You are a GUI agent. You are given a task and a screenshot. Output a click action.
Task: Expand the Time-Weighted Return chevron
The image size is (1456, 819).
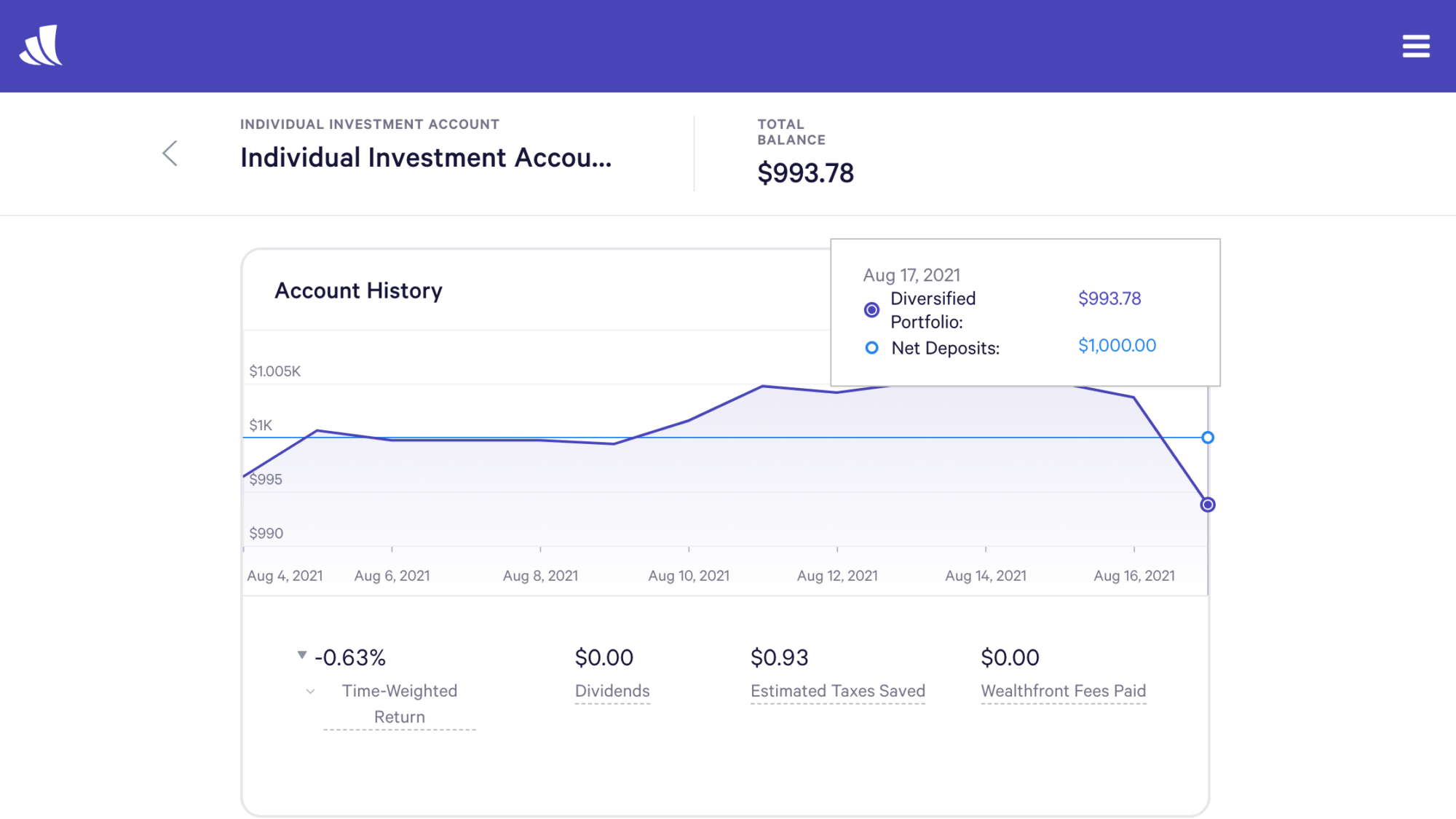coord(310,692)
